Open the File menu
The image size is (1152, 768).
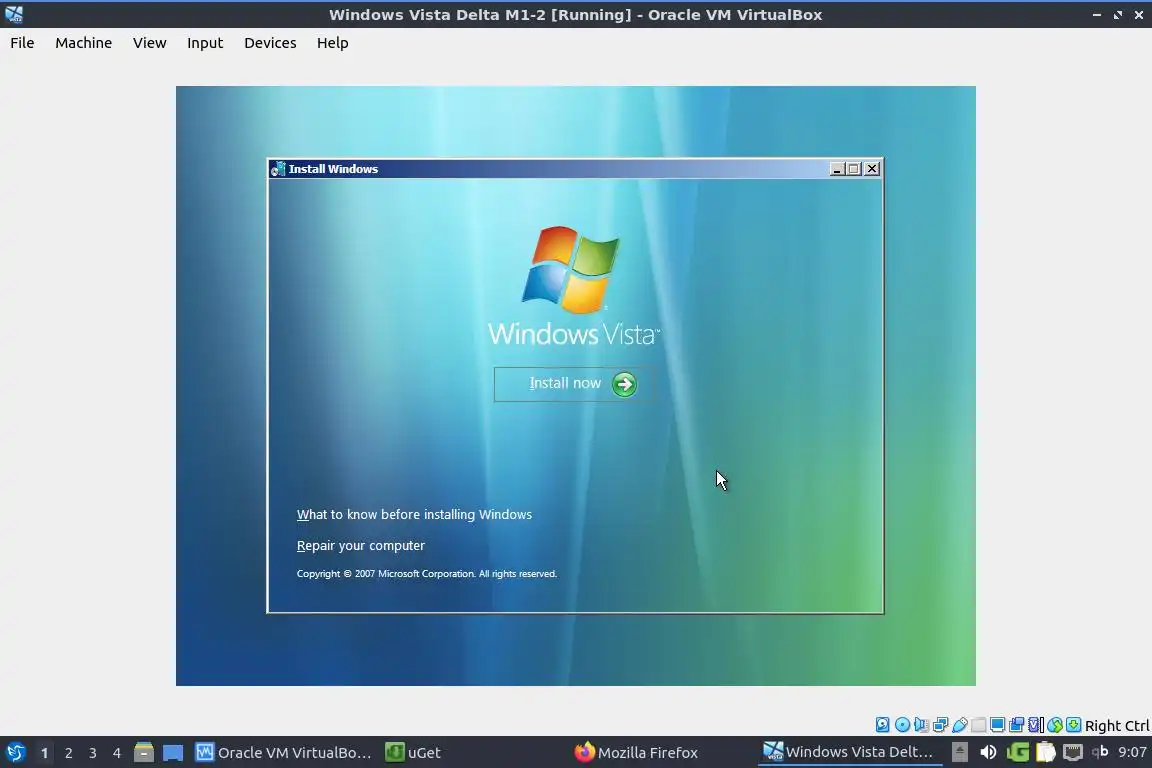(22, 43)
